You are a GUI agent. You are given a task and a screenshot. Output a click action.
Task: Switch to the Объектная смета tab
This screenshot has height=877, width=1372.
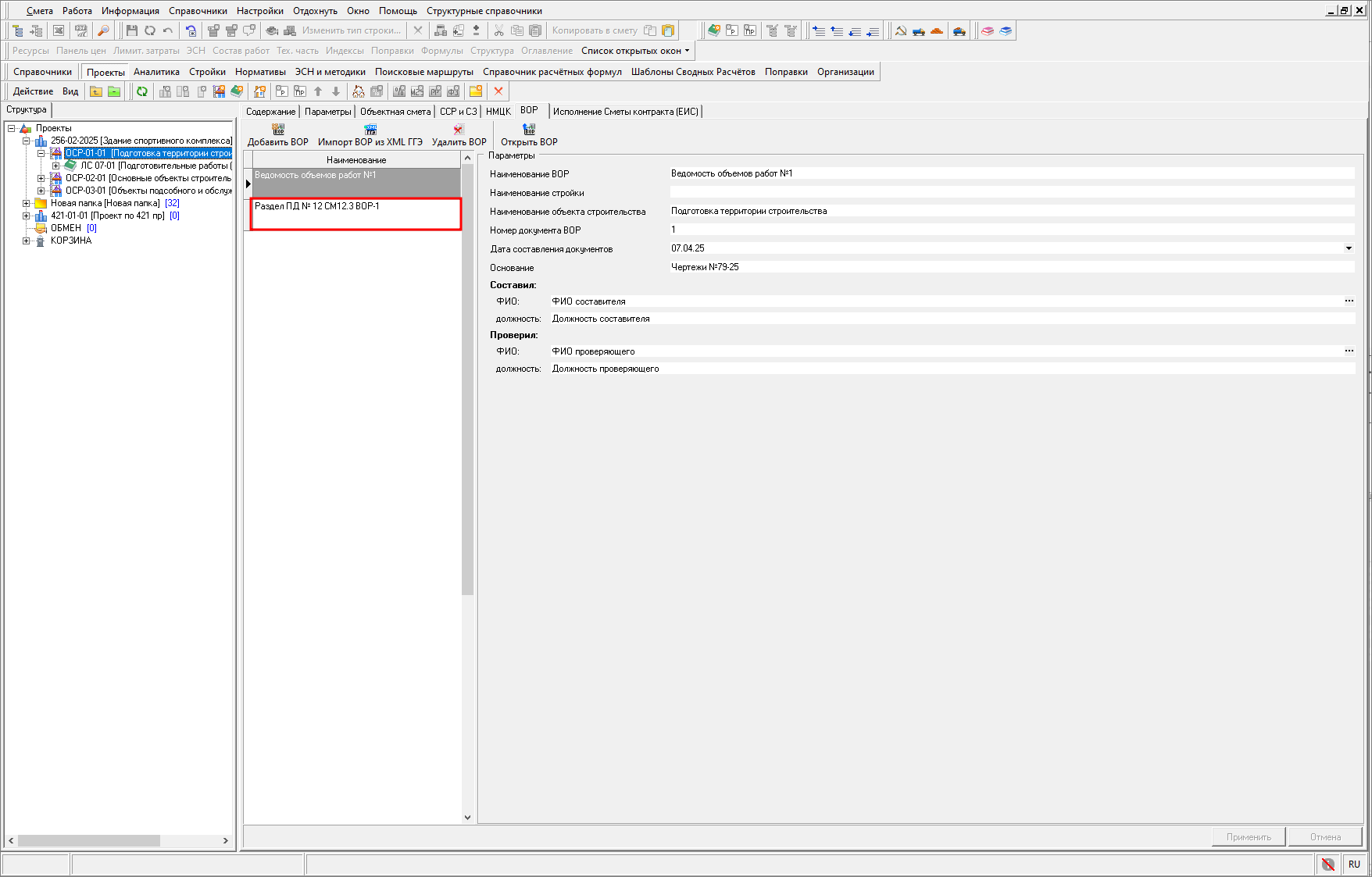pos(395,112)
